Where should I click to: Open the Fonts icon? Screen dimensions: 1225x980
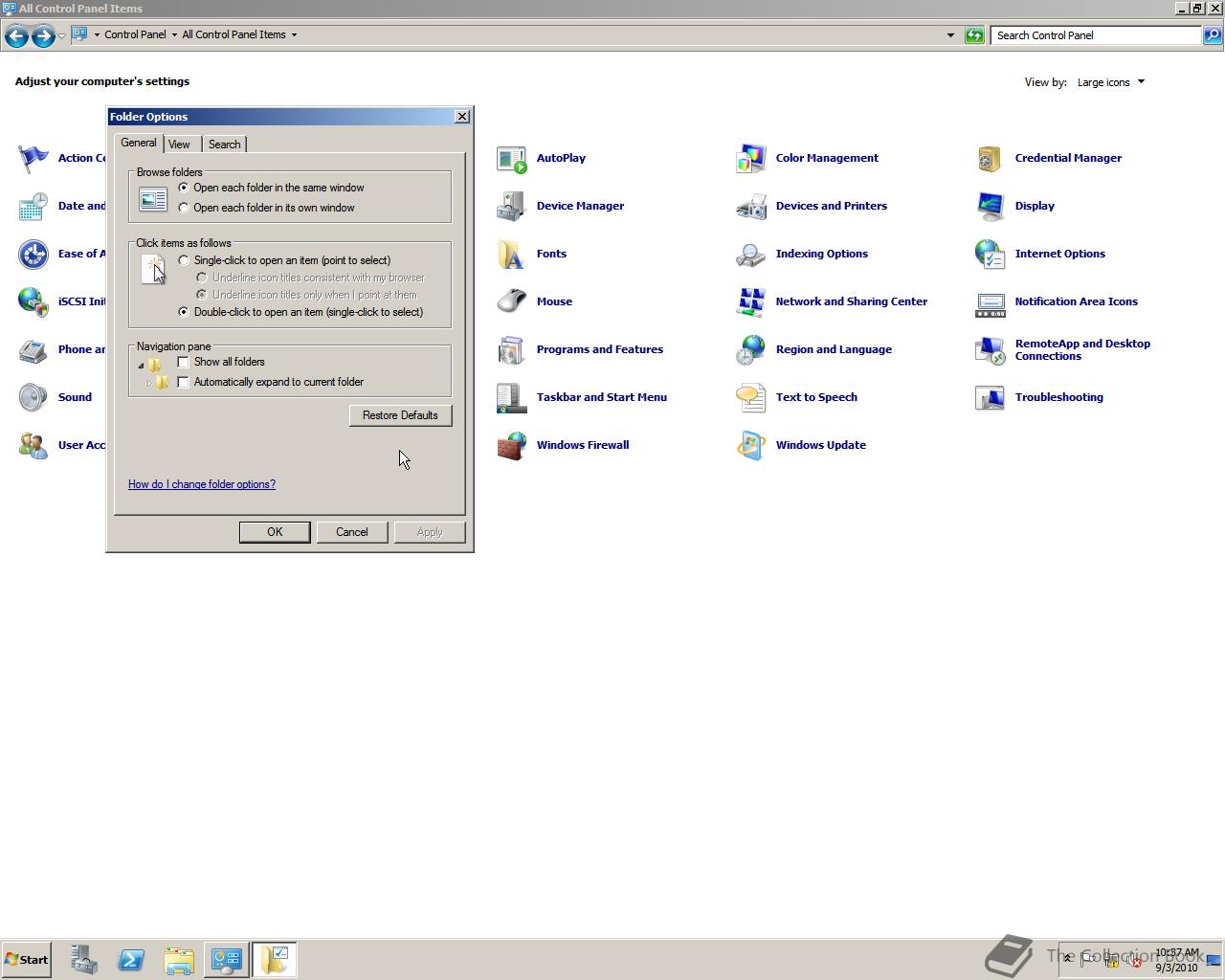coord(512,255)
